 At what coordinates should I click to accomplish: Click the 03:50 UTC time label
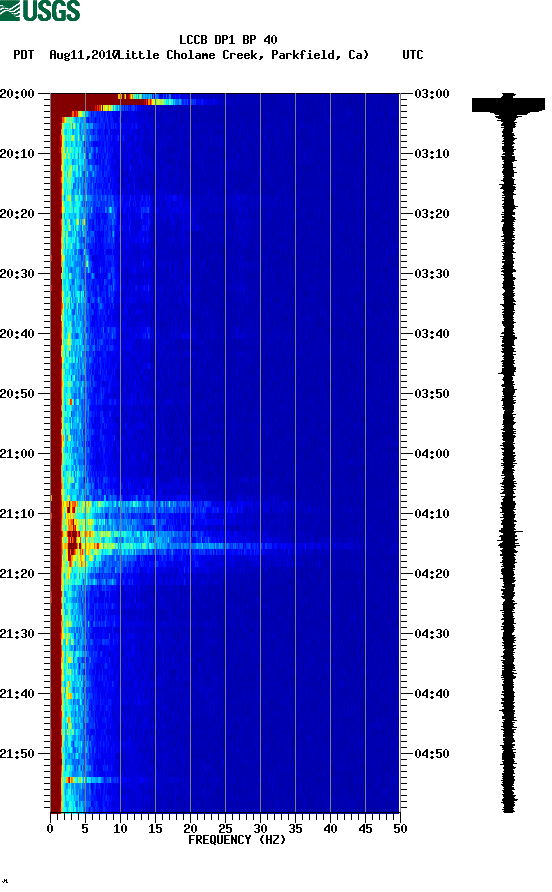click(x=432, y=394)
